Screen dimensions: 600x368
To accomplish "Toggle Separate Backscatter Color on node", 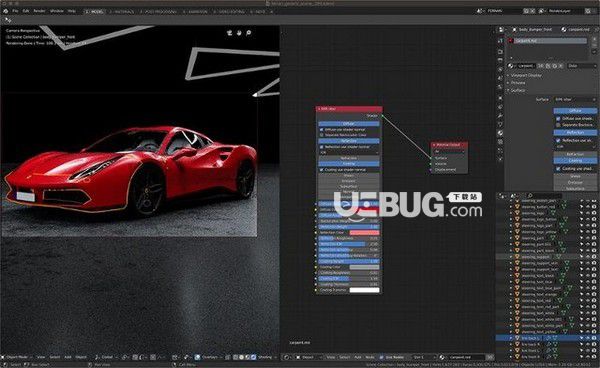I will tap(321, 135).
